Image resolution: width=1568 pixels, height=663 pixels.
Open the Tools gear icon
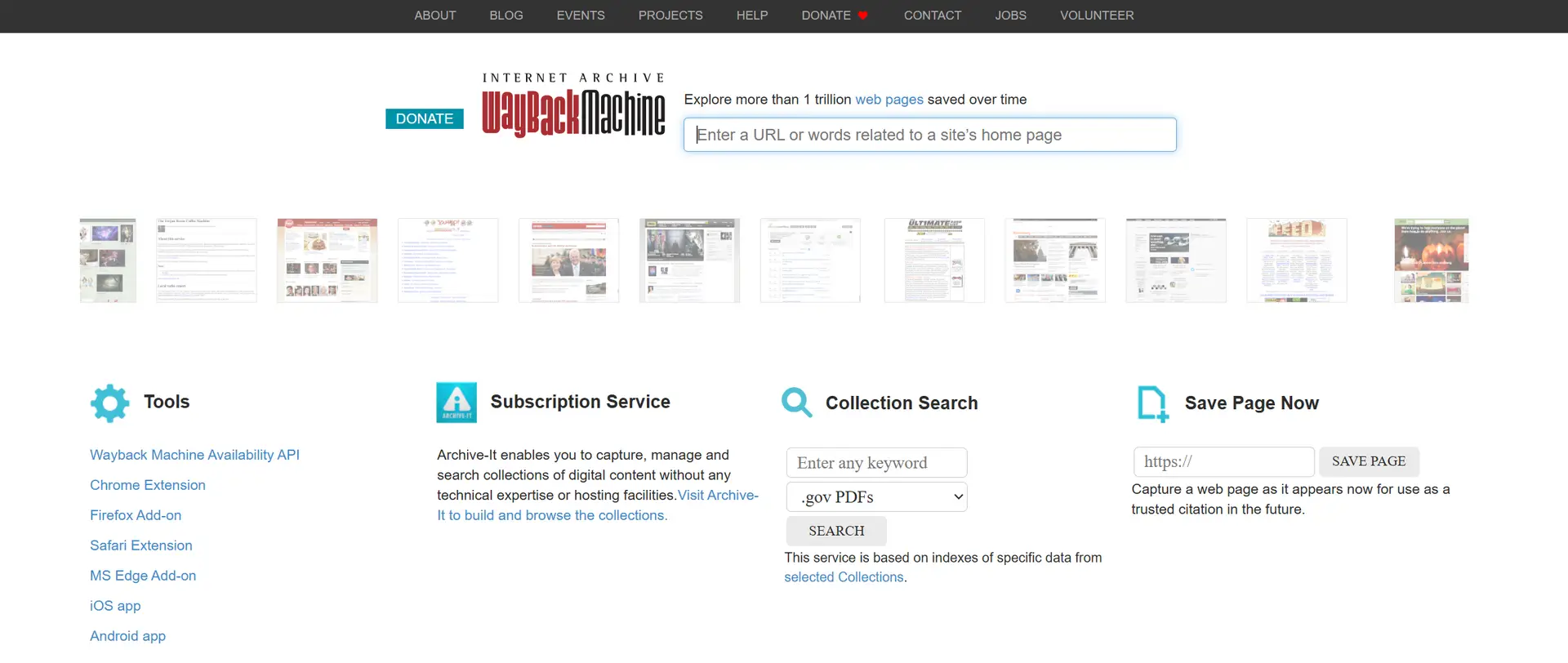(x=109, y=403)
